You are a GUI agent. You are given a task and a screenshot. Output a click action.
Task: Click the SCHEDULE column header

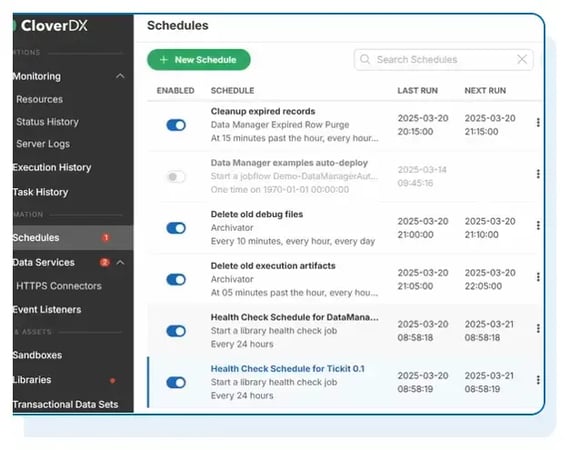click(x=232, y=91)
